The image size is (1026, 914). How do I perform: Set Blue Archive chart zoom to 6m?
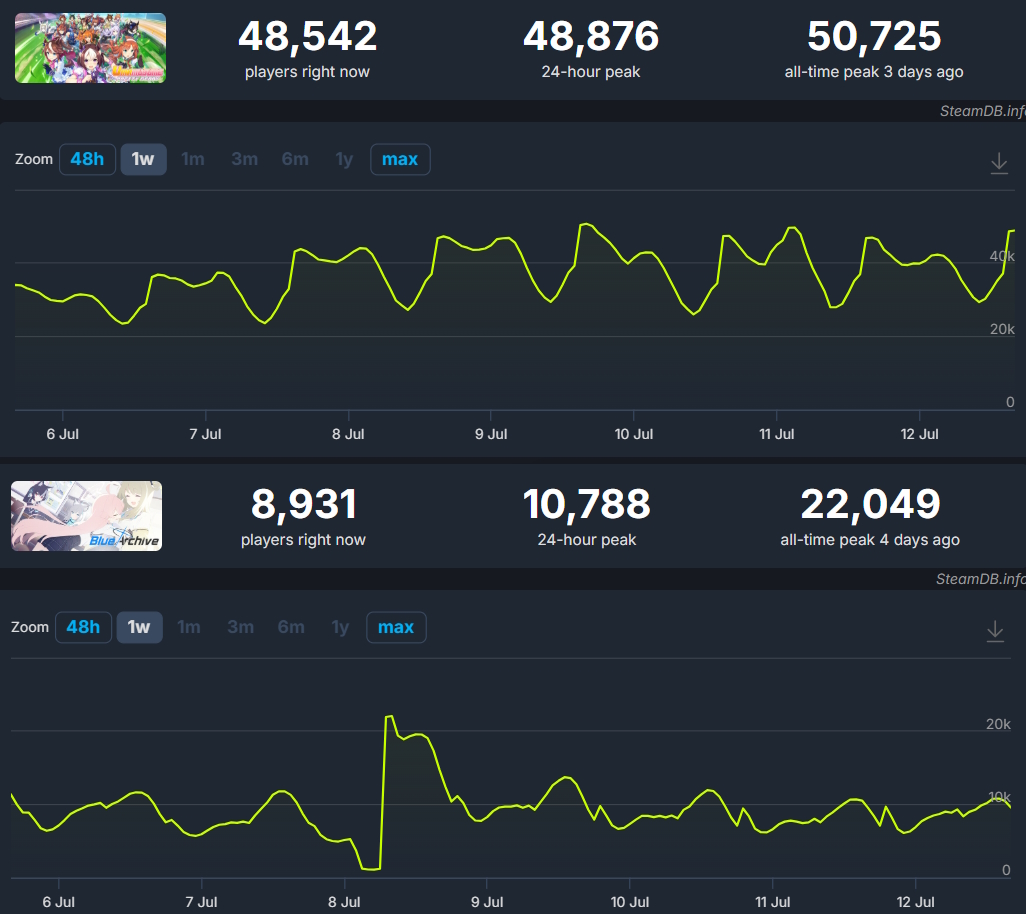pos(291,627)
